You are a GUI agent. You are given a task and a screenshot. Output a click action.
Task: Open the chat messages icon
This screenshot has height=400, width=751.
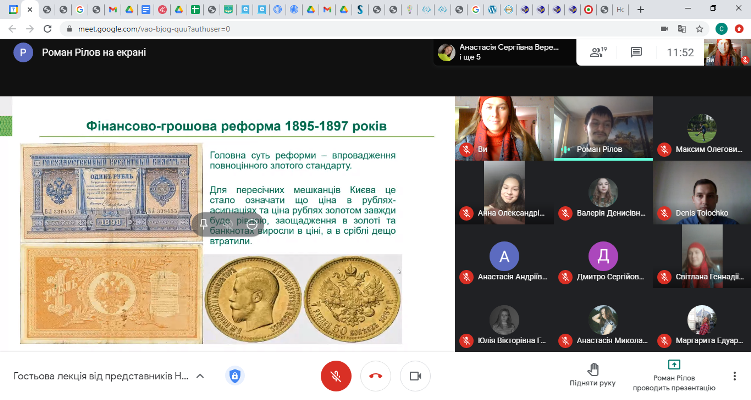pos(636,52)
